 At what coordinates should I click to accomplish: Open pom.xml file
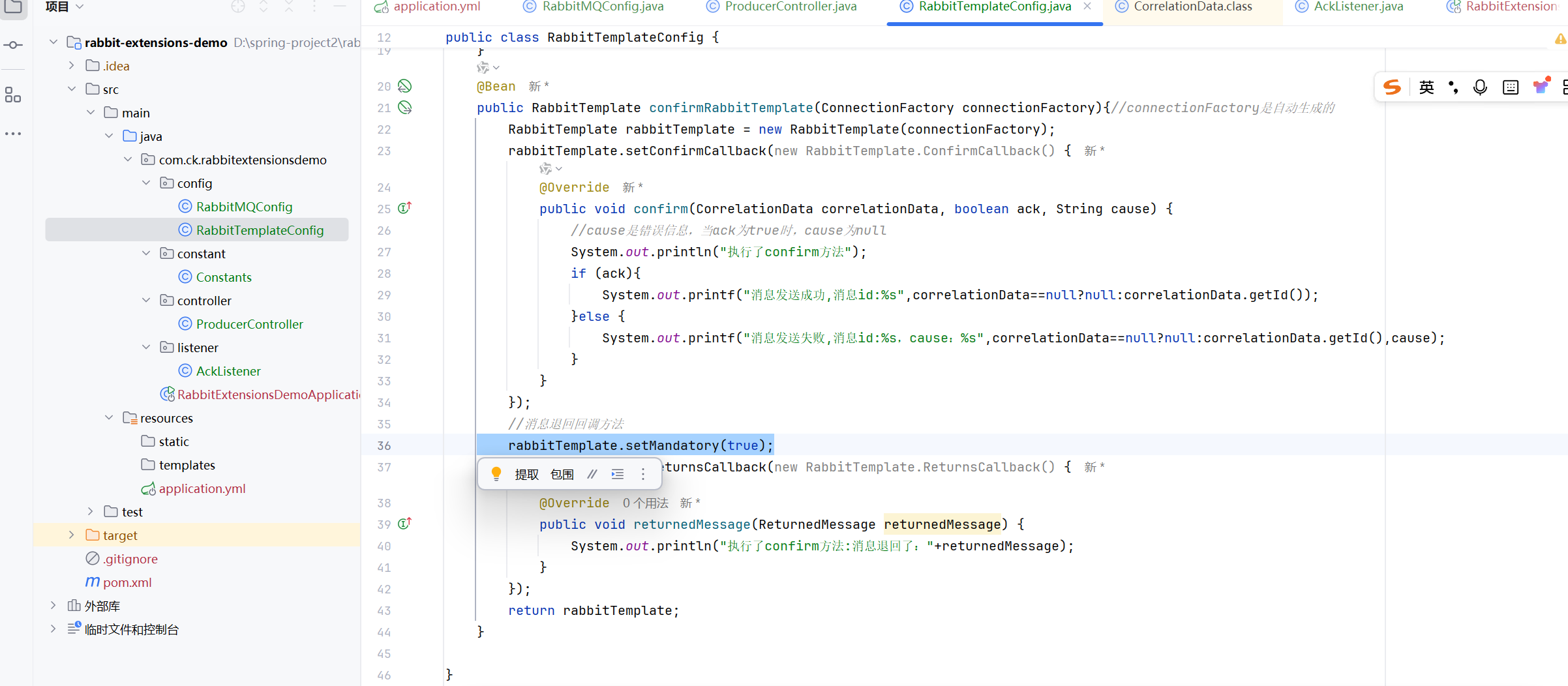click(x=118, y=582)
